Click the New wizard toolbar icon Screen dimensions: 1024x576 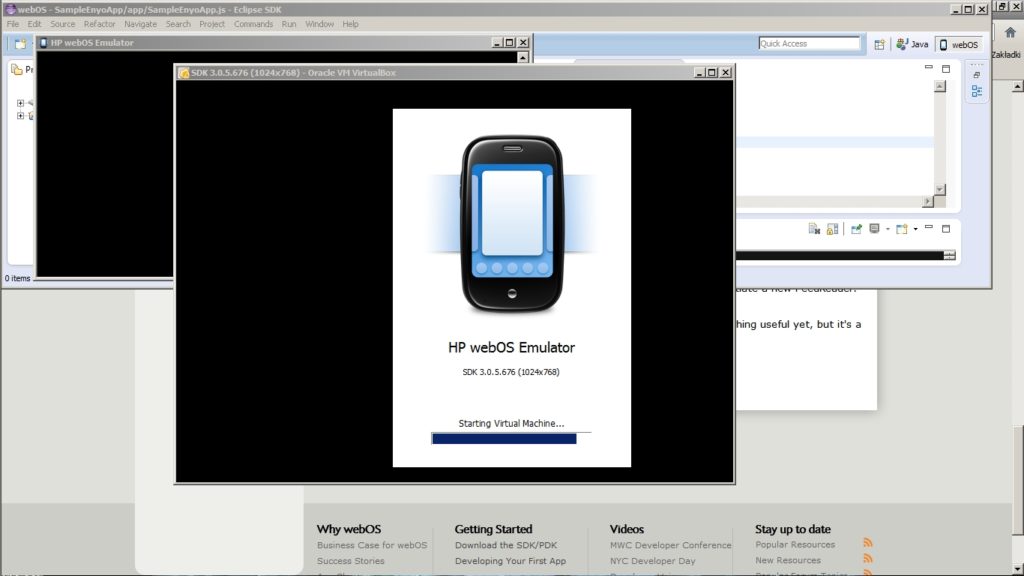click(20, 44)
